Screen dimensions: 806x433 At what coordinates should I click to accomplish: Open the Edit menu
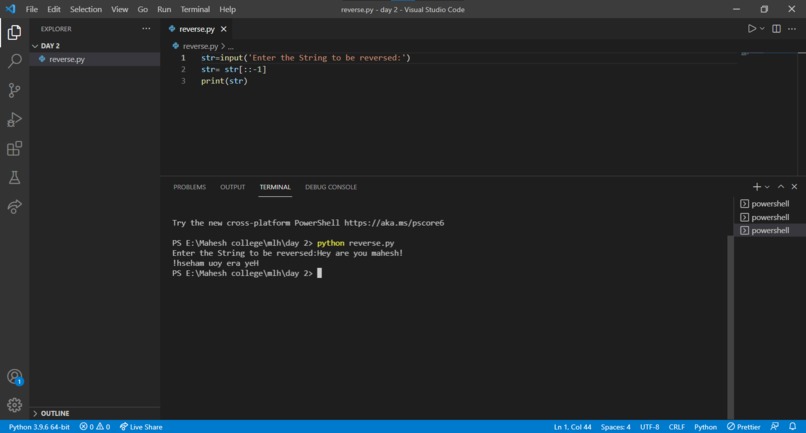point(53,9)
